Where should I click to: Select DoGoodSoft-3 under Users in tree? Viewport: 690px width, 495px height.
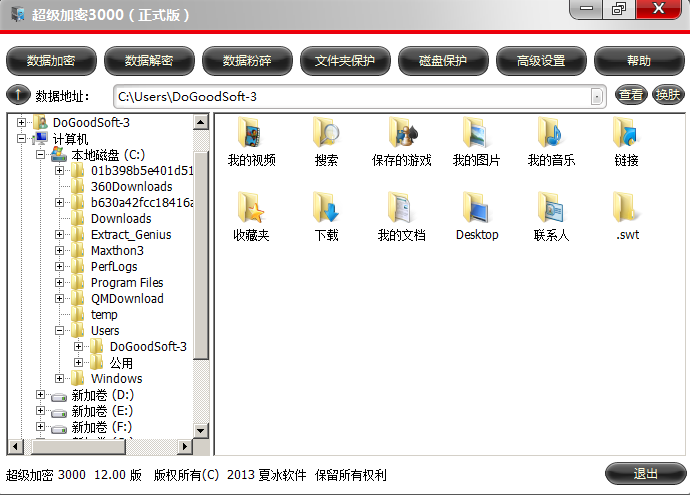click(x=148, y=347)
